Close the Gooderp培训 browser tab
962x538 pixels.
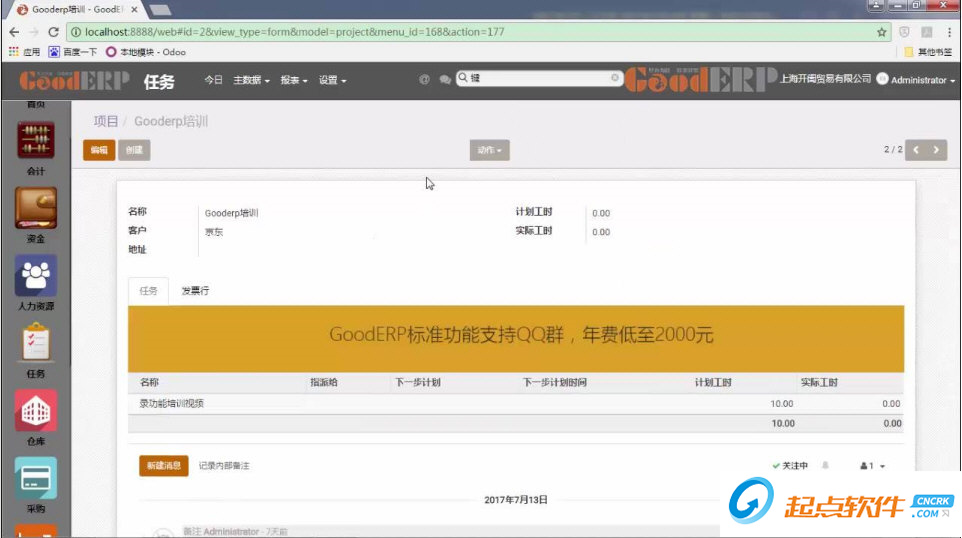(134, 9)
